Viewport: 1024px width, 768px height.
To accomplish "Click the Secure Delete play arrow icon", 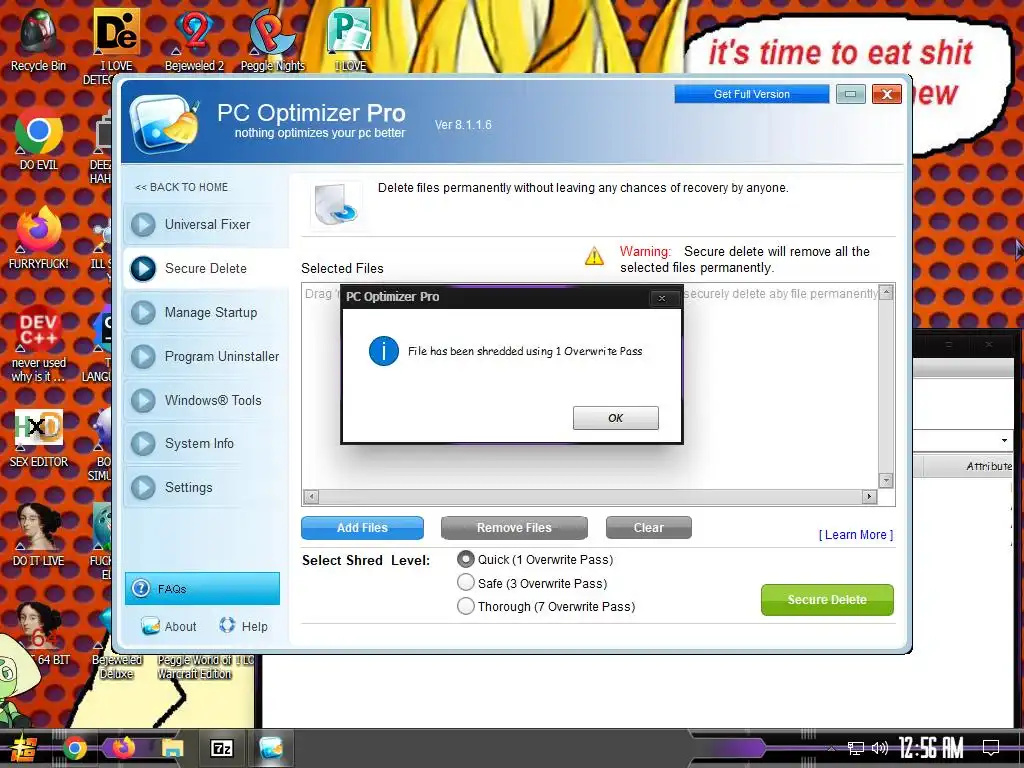I will (143, 268).
